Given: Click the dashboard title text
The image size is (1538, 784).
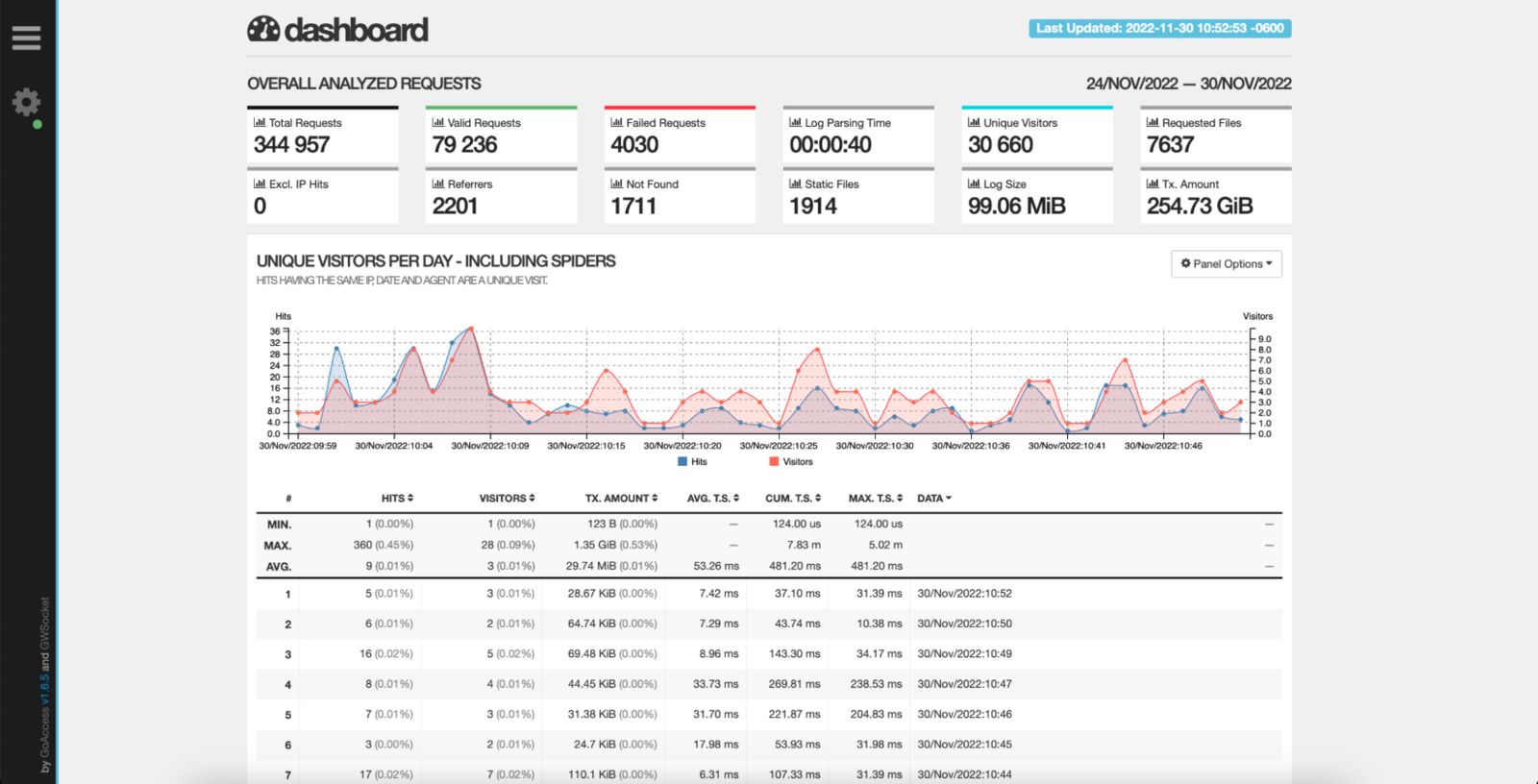Looking at the screenshot, I should (357, 30).
